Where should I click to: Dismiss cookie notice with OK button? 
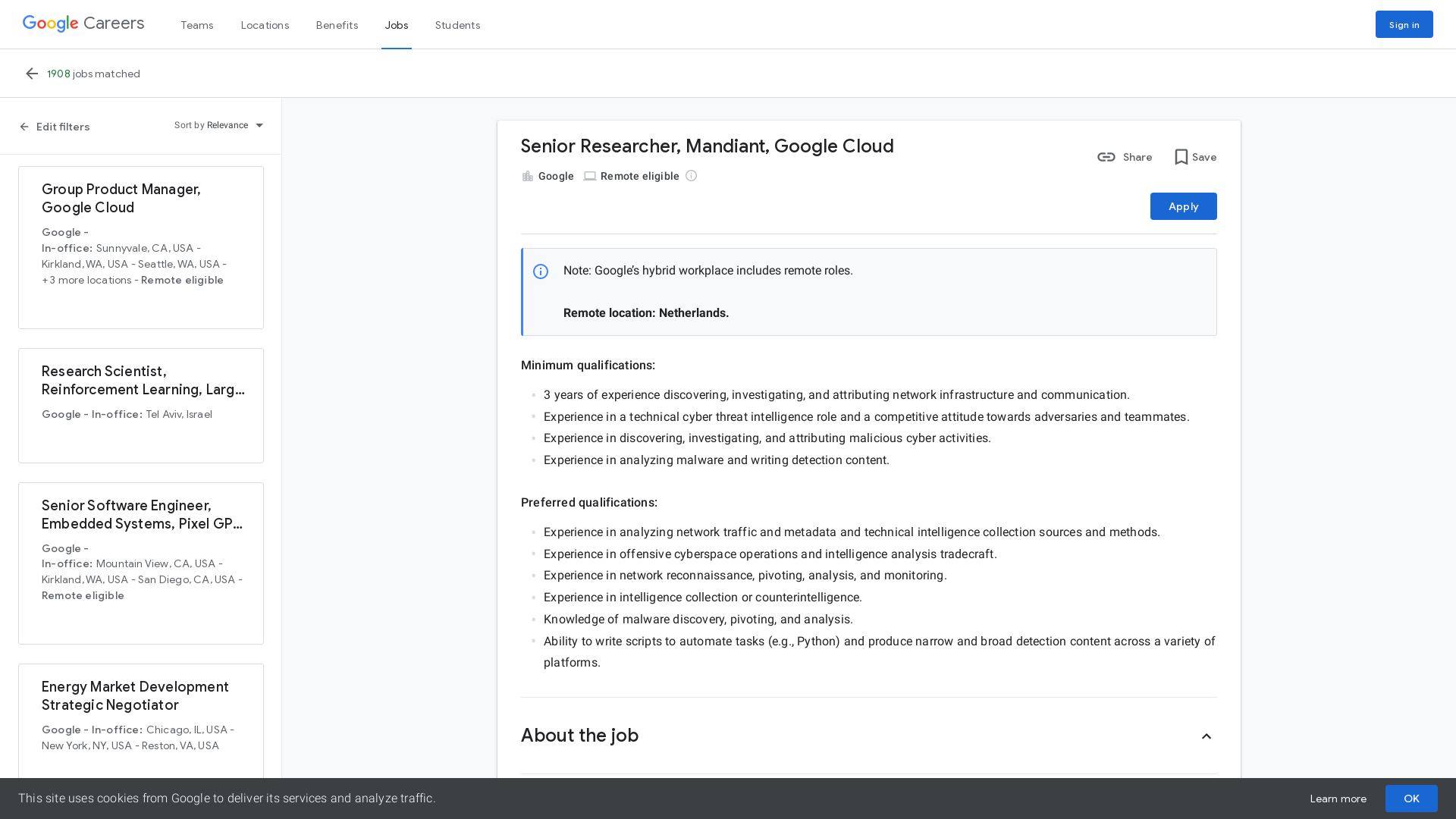pyautogui.click(x=1411, y=798)
